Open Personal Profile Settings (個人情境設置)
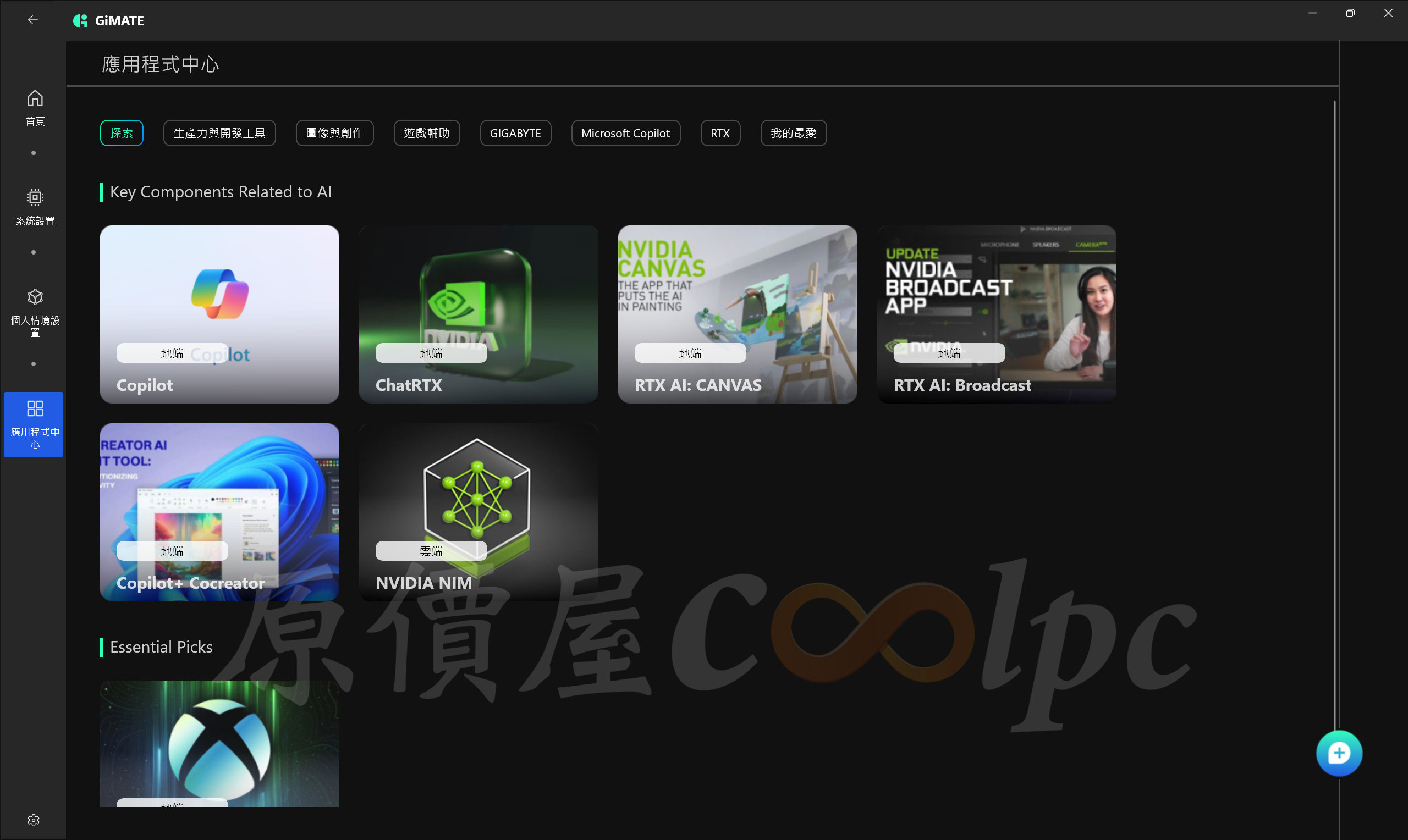Image resolution: width=1408 pixels, height=840 pixels. point(35,312)
